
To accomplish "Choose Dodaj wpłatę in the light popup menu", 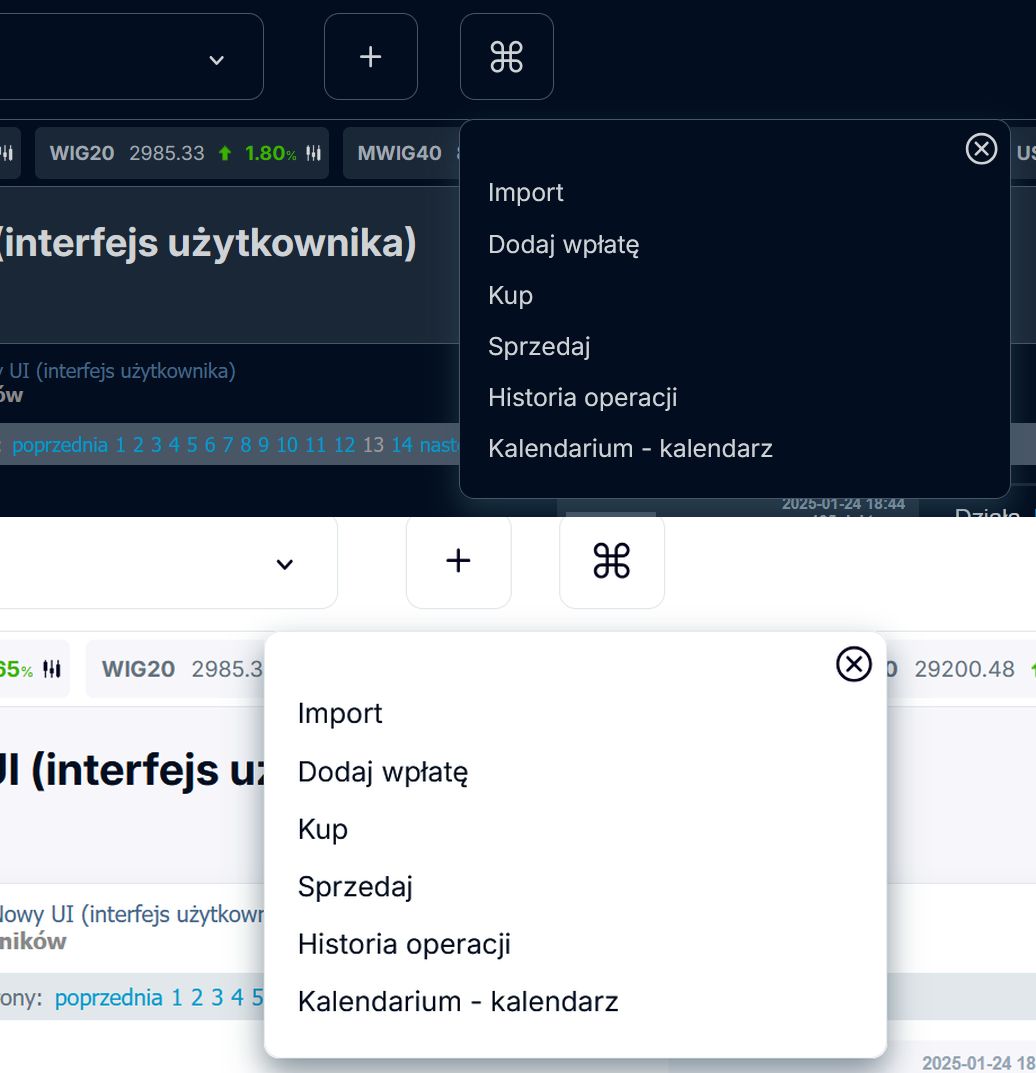I will click(383, 772).
